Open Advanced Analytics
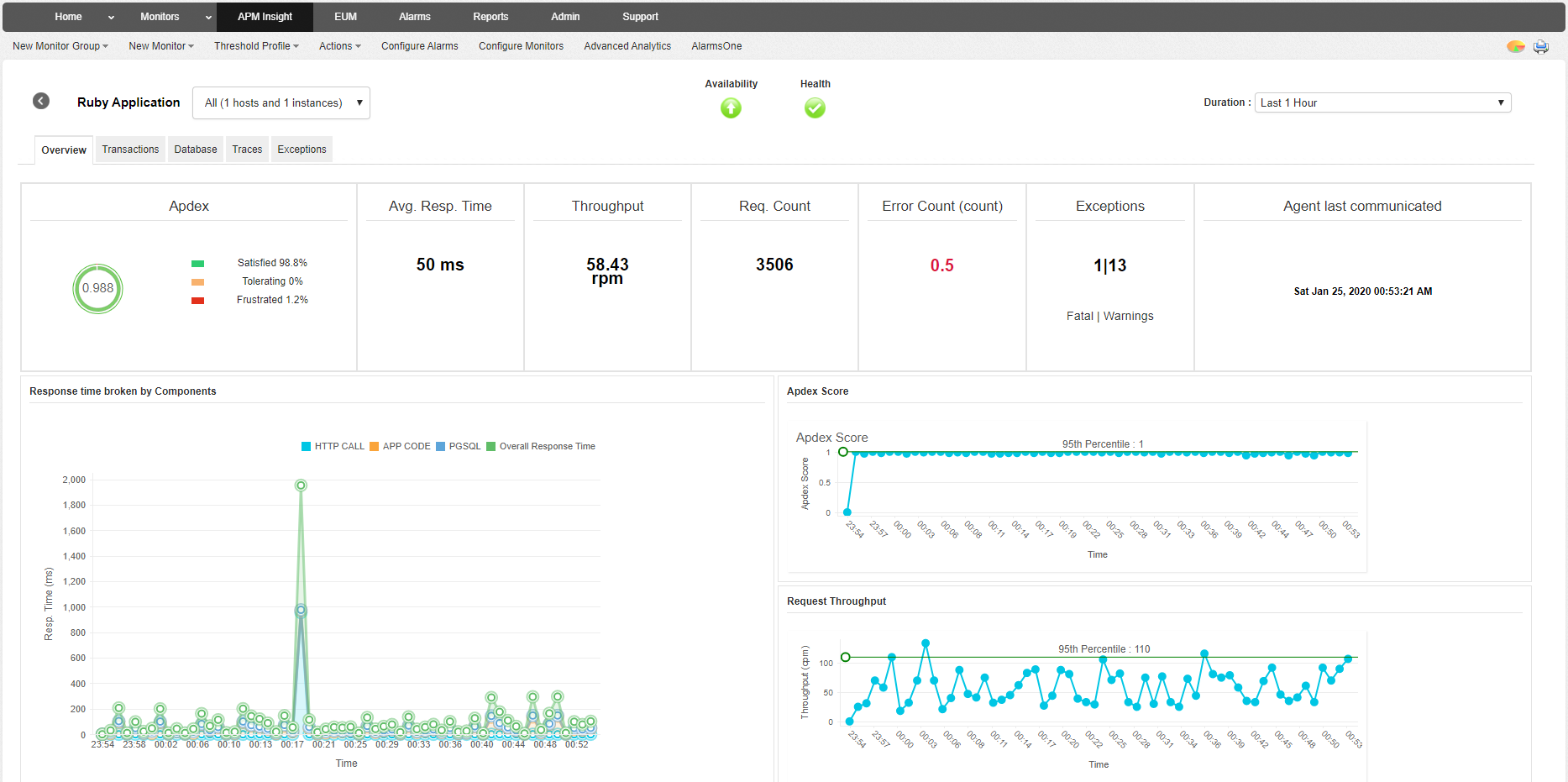The width and height of the screenshot is (1568, 782). 627,46
